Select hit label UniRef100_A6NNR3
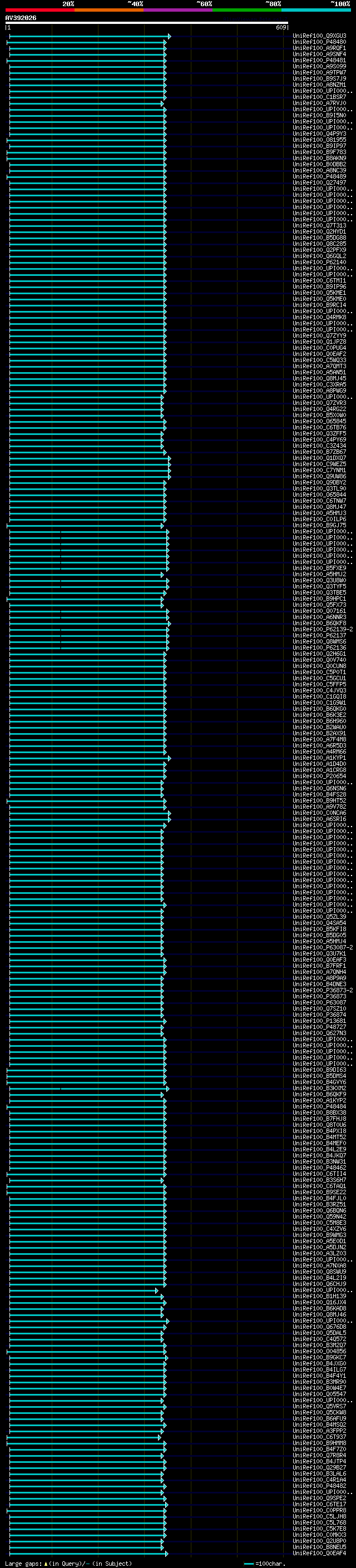 (x=319, y=618)
